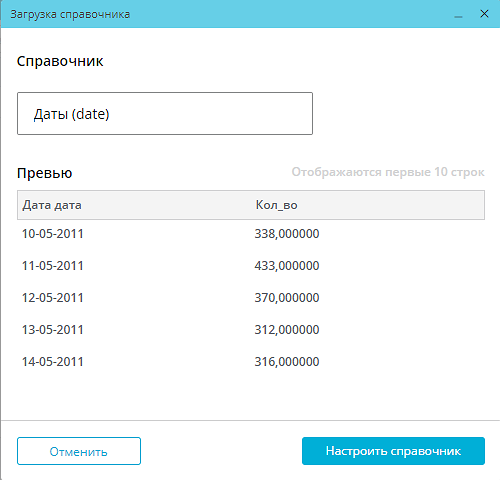Select the row dated 12-05-2011
Viewport: 500px width, 480px height.
(251, 298)
